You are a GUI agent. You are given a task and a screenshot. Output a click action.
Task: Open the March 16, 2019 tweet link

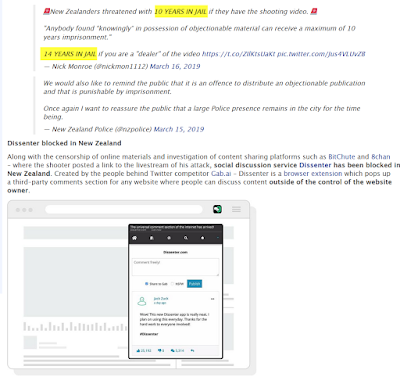pos(175,66)
